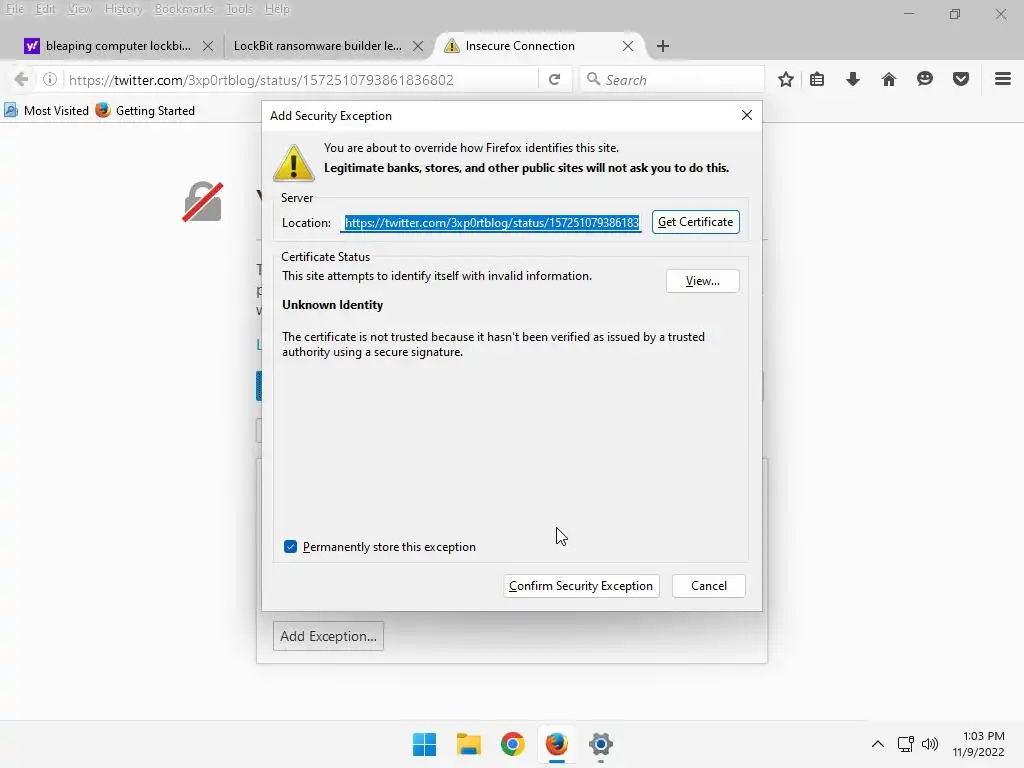Click the Get Certificate button
This screenshot has height=768, width=1024.
[x=696, y=222]
